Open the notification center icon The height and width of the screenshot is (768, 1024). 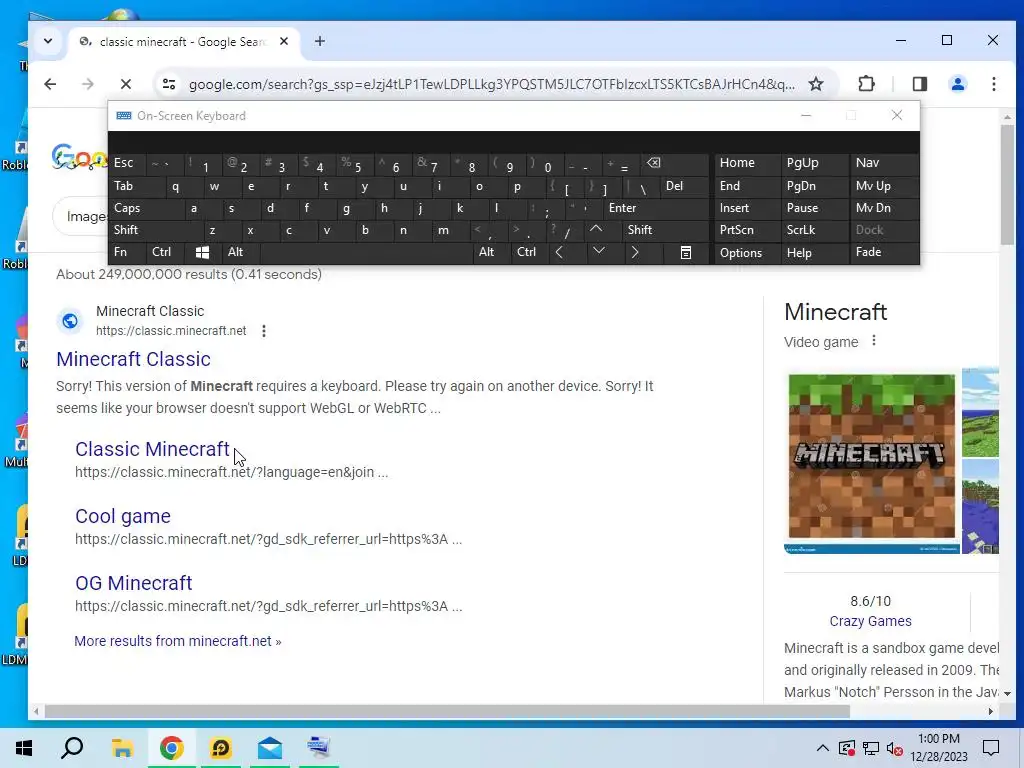pyautogui.click(x=991, y=748)
